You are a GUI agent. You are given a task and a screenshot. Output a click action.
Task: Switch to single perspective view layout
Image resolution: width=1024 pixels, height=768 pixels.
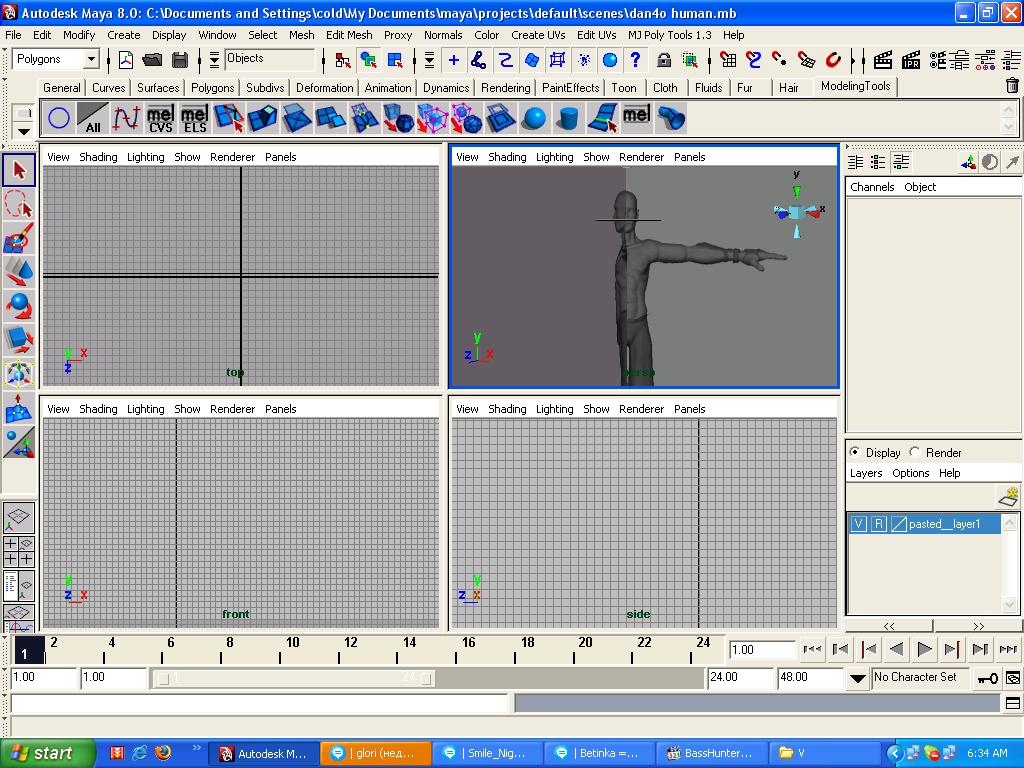19,517
